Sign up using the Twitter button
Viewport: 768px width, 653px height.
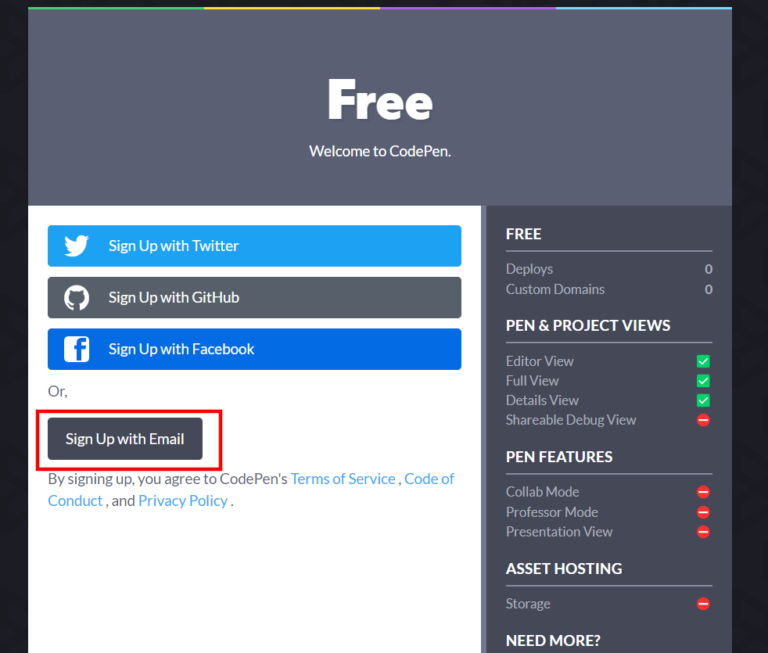click(254, 246)
